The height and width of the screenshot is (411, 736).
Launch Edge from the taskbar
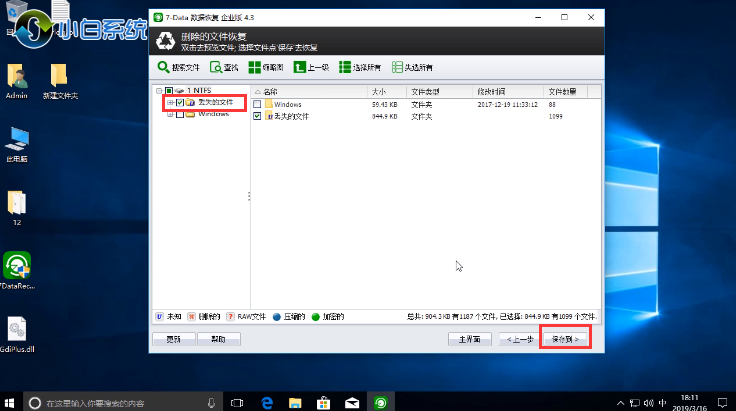coord(267,403)
